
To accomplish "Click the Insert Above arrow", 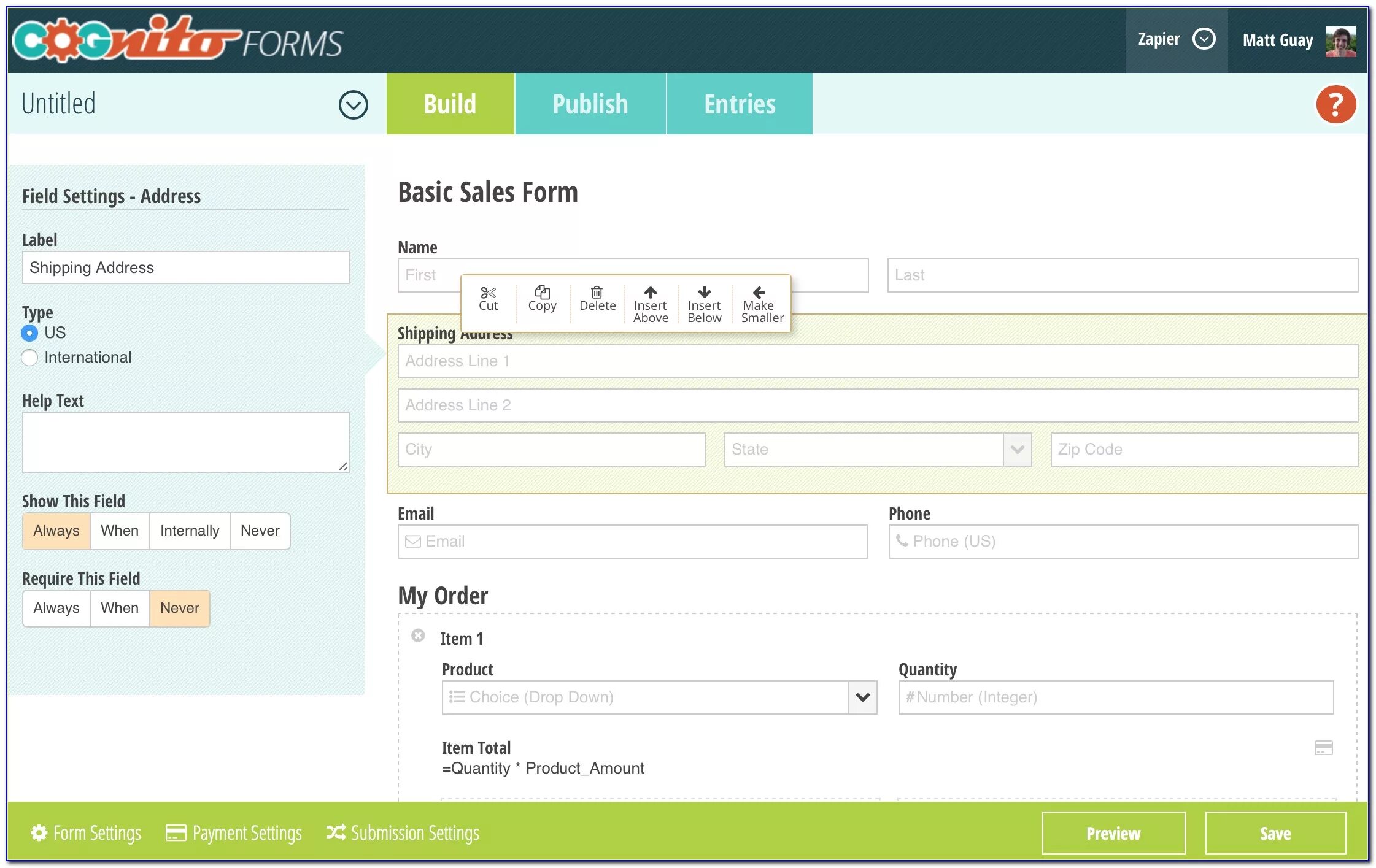I will pos(651,292).
